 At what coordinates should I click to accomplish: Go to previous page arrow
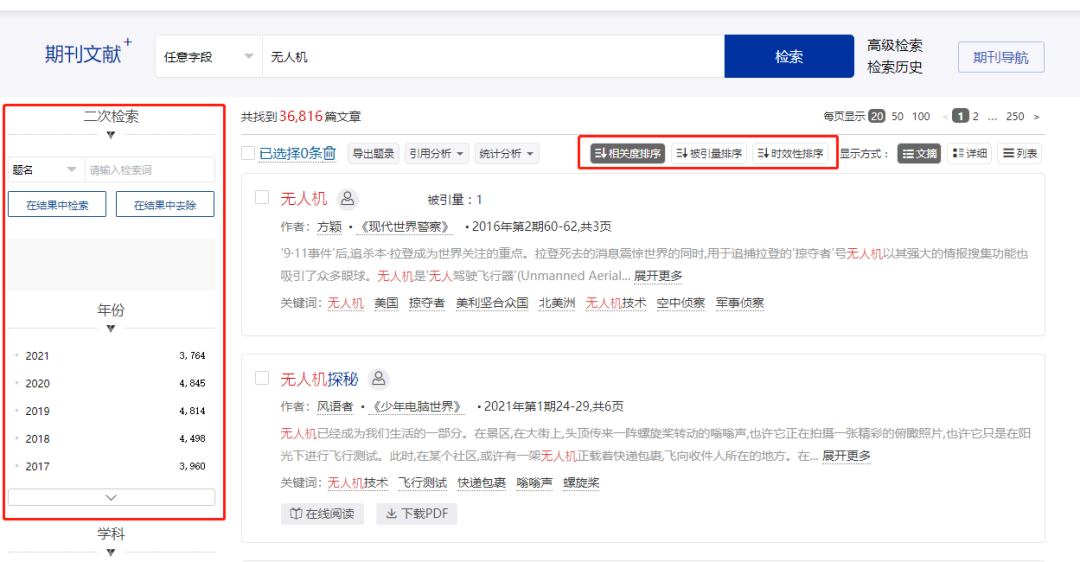coord(945,117)
